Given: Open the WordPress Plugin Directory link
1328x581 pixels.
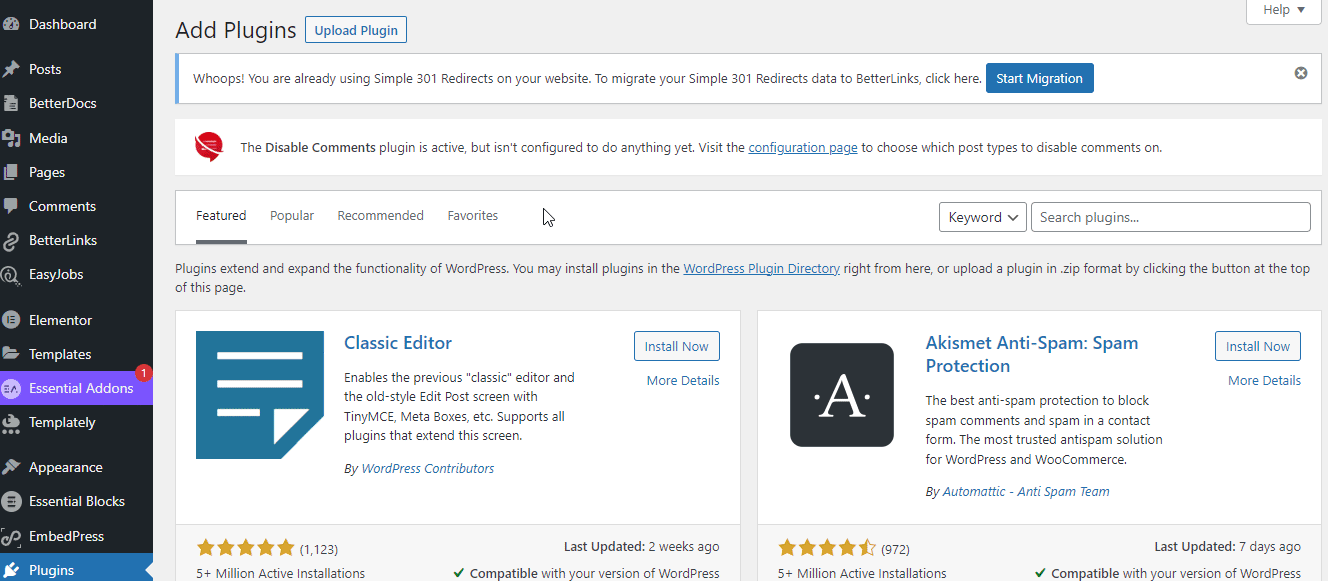Looking at the screenshot, I should pyautogui.click(x=762, y=269).
